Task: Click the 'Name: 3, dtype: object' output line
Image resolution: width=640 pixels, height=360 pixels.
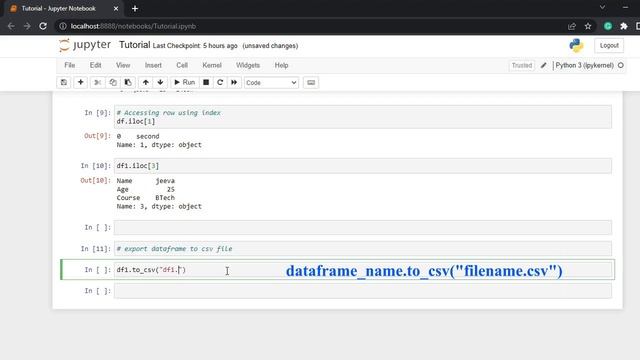Action: coord(159,207)
